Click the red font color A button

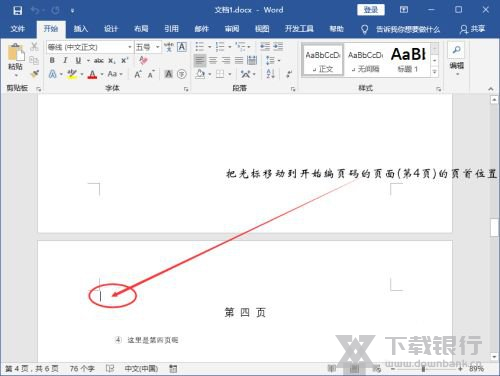[x=92, y=74]
